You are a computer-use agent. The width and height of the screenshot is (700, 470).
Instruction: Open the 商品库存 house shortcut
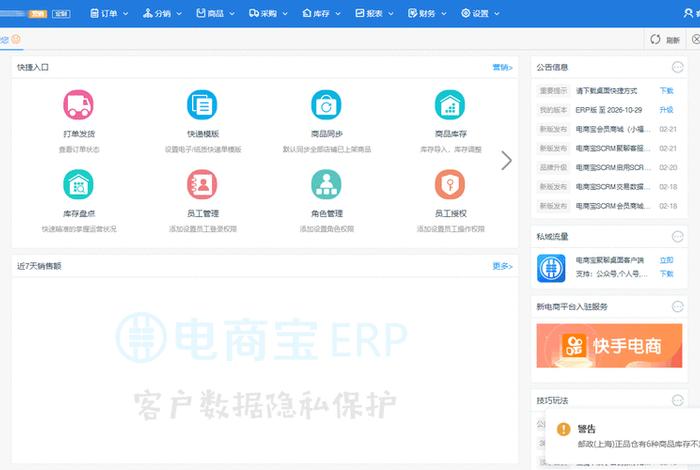[450, 105]
